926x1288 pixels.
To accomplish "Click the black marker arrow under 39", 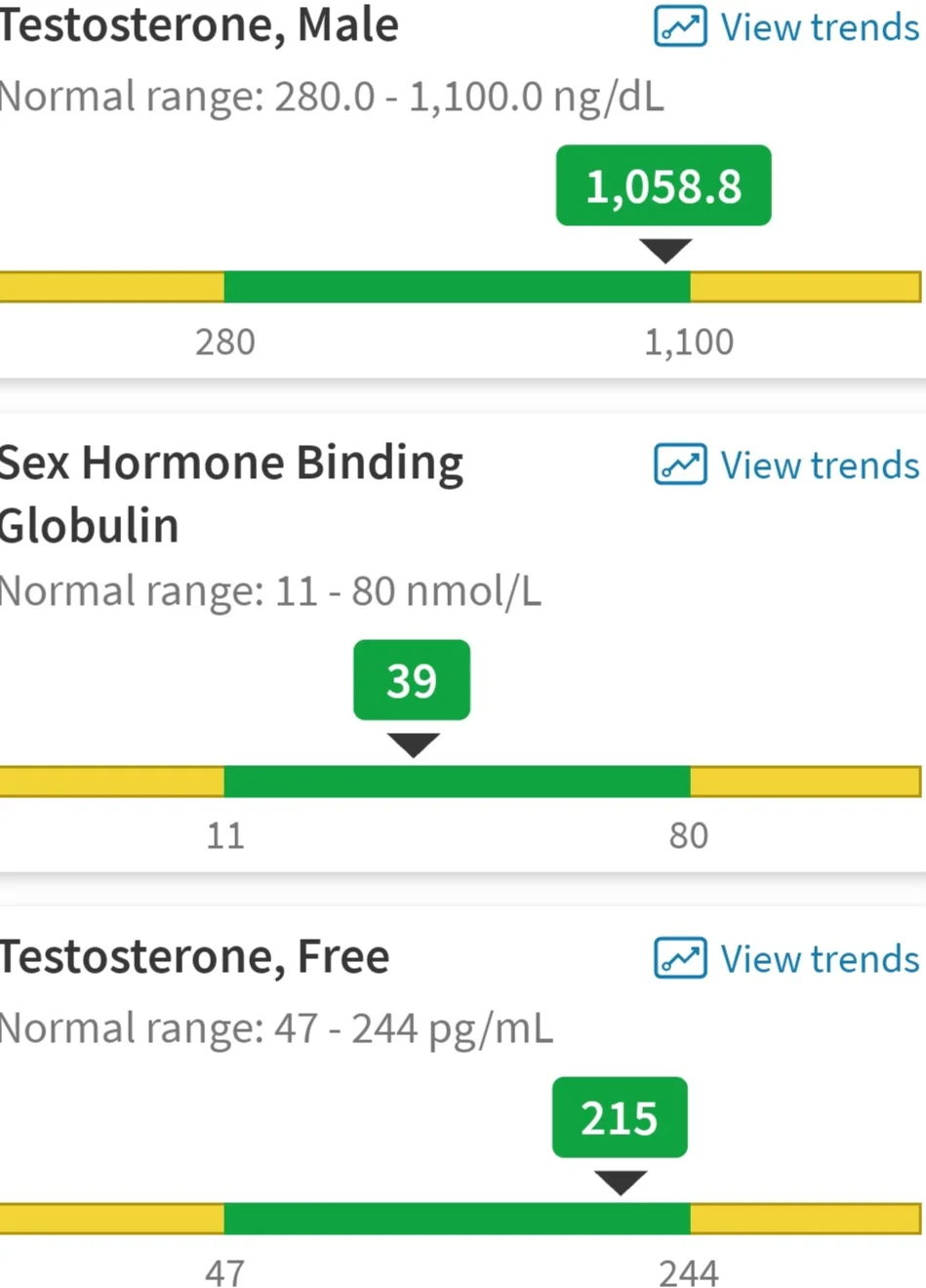I will click(x=413, y=745).
